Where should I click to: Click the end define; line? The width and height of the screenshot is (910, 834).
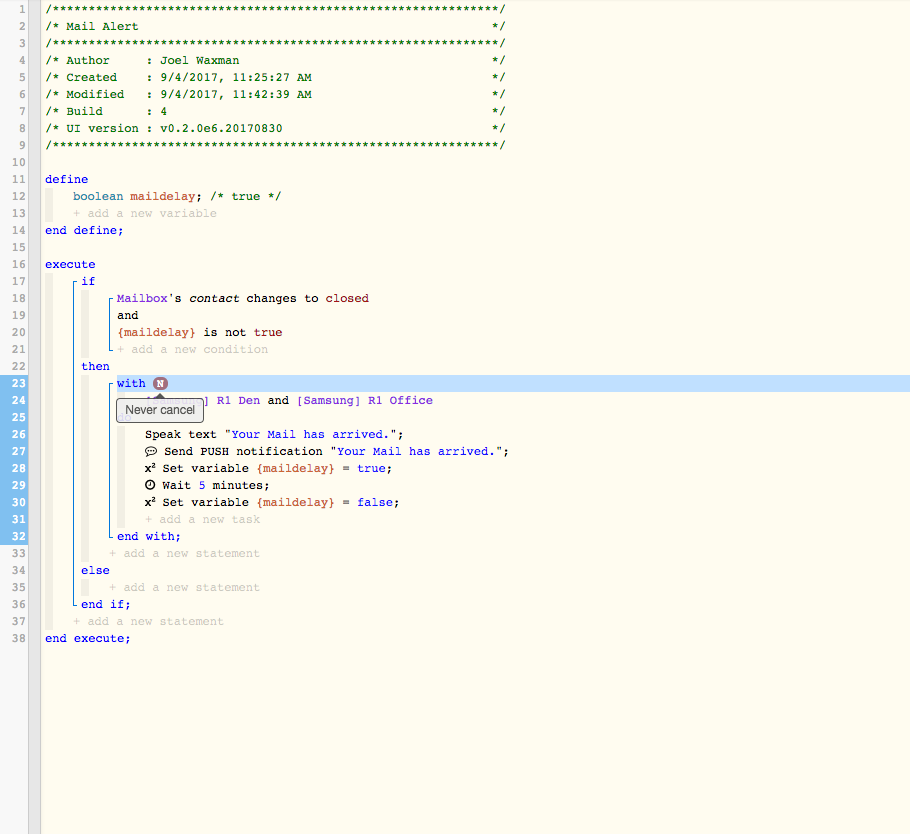coord(84,230)
